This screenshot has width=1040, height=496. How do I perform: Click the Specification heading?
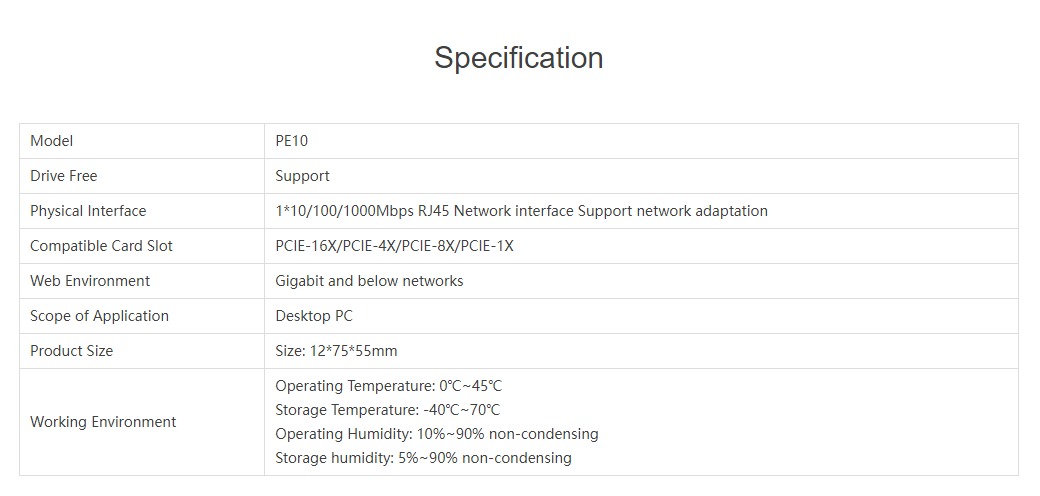pos(518,58)
